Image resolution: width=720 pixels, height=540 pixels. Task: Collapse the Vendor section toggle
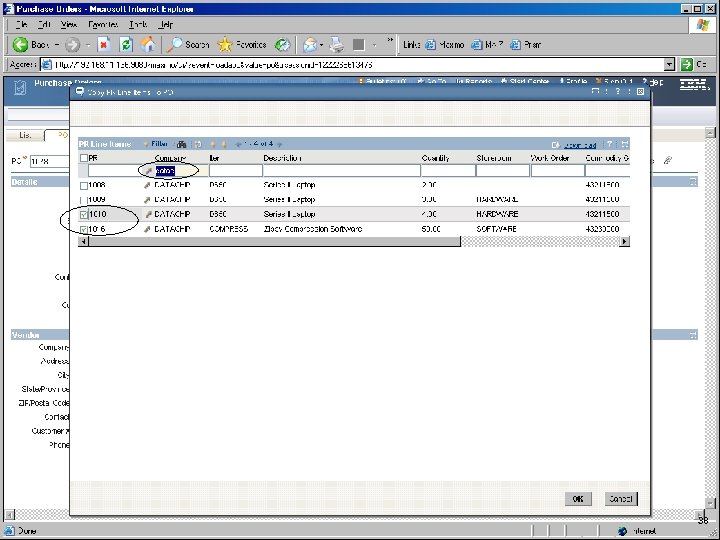click(x=693, y=335)
